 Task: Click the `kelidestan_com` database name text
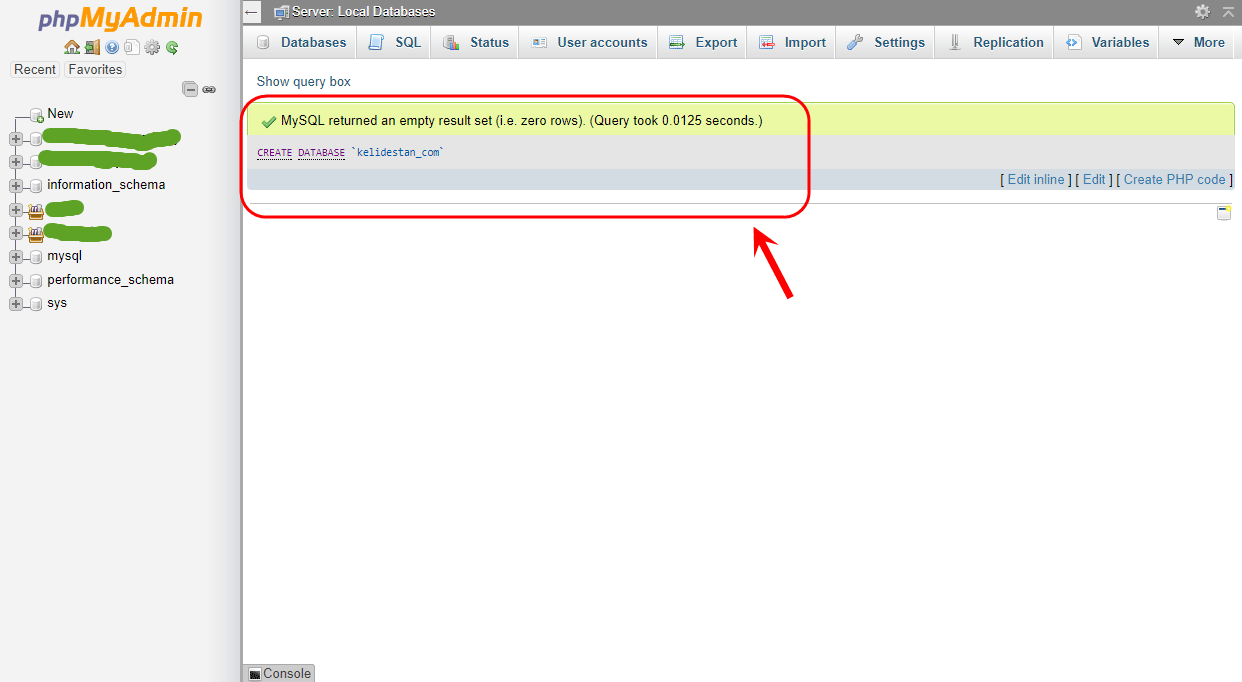(x=397, y=153)
